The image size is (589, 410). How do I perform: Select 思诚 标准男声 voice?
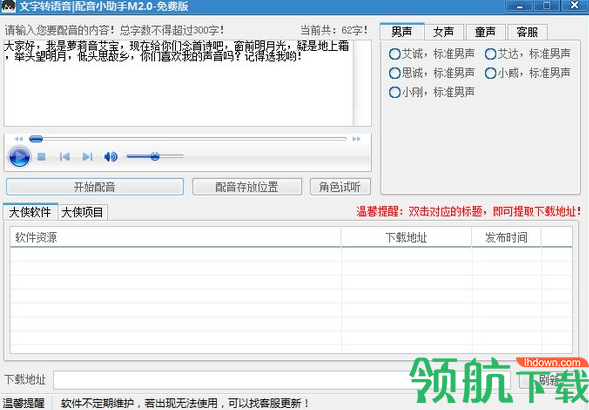point(432,73)
